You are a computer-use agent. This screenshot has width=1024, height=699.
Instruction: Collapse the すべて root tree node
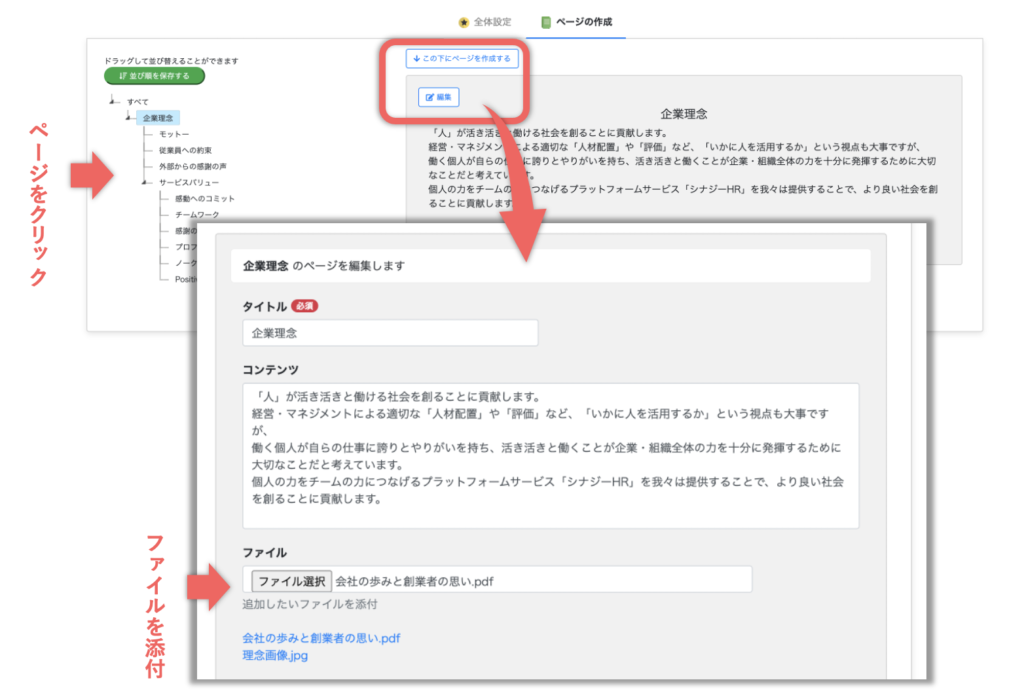click(114, 102)
